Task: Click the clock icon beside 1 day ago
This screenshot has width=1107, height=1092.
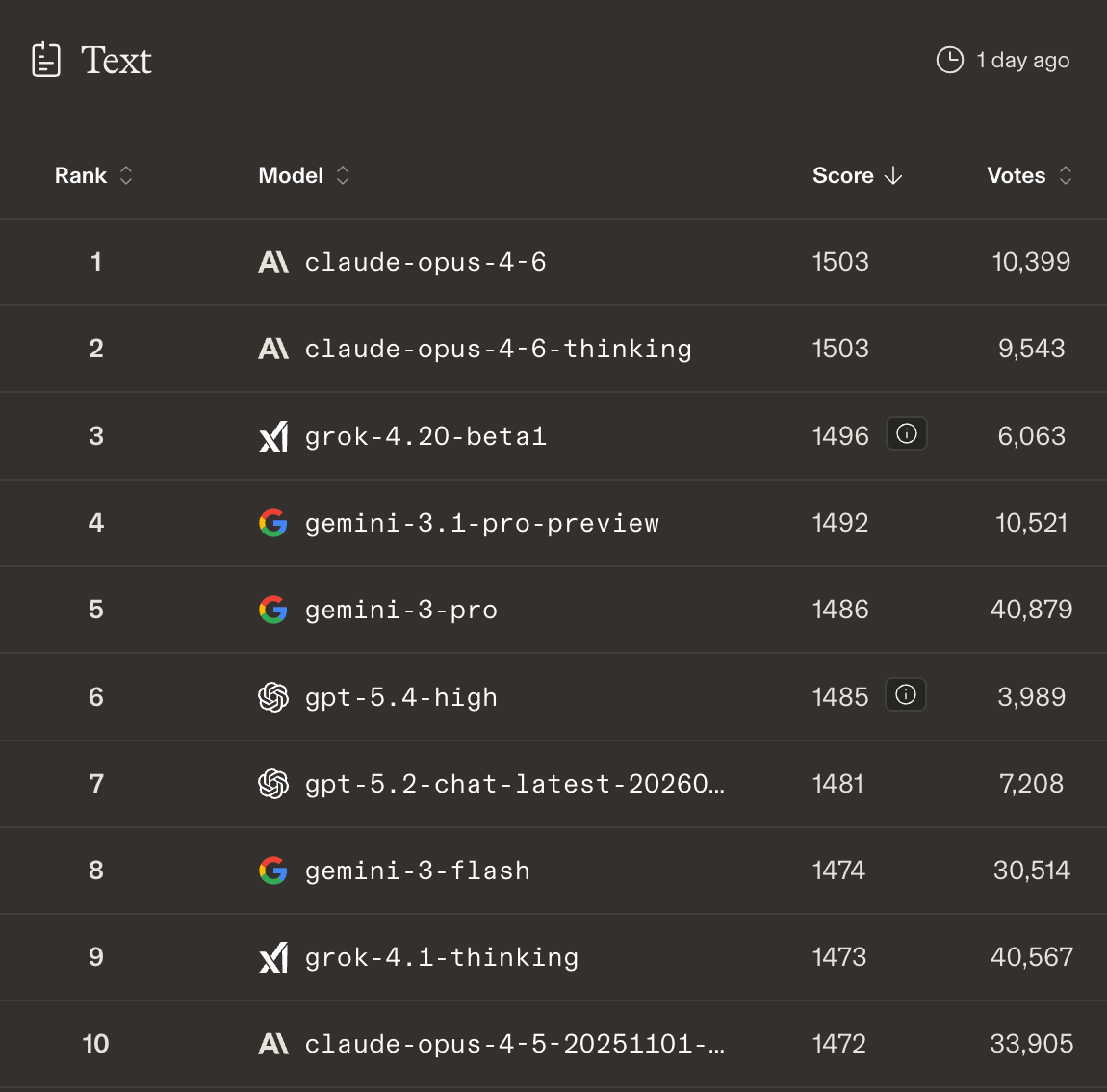Action: (949, 60)
